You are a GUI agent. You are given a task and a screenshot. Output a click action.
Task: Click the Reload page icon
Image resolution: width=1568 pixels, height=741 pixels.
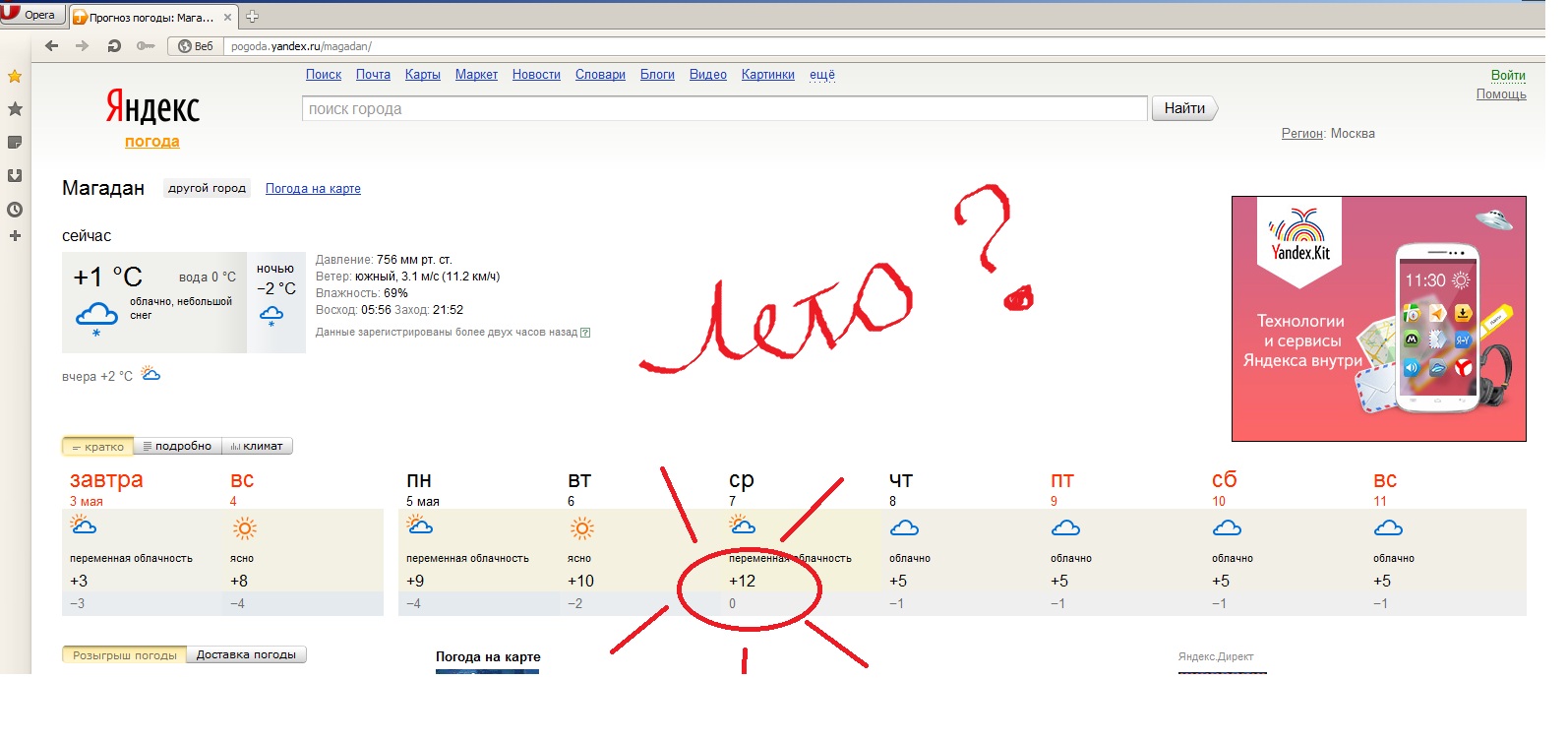click(x=114, y=46)
